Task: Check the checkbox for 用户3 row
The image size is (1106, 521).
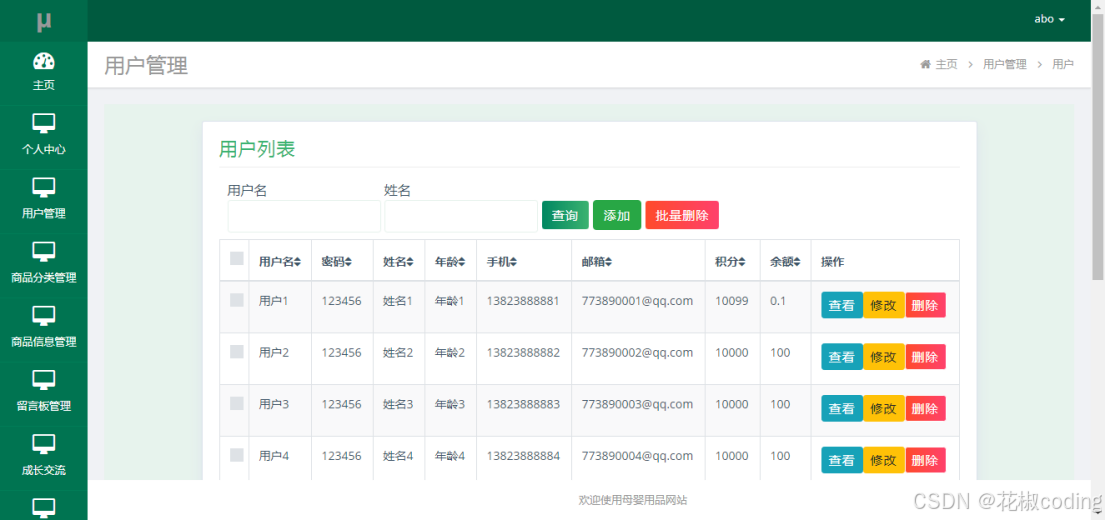Action: pyautogui.click(x=236, y=403)
